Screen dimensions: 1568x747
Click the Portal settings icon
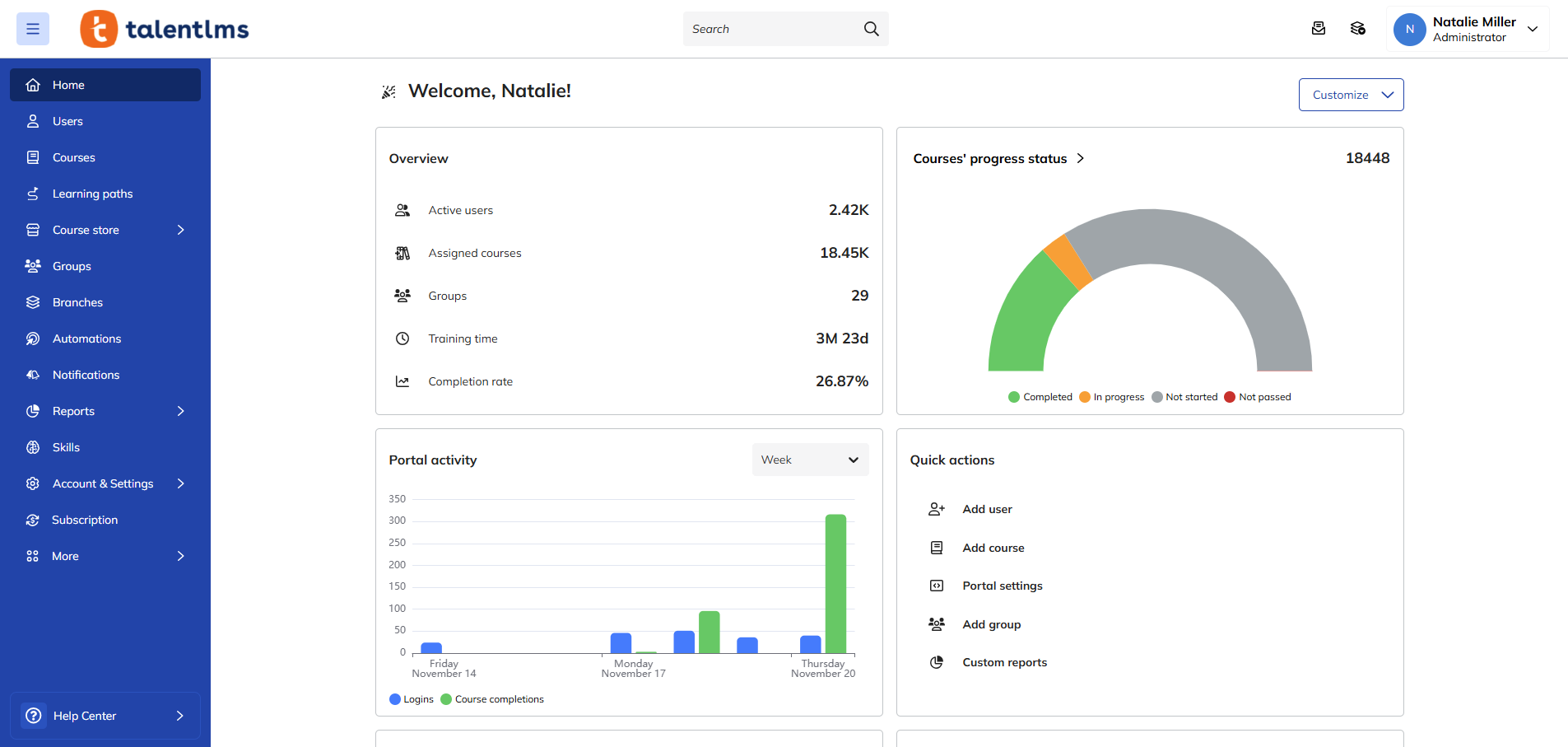click(936, 586)
